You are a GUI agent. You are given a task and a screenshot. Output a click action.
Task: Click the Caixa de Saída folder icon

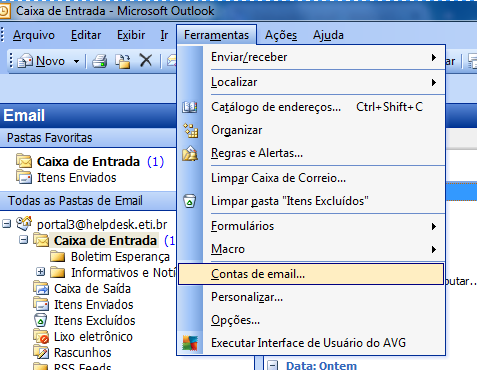(x=41, y=288)
